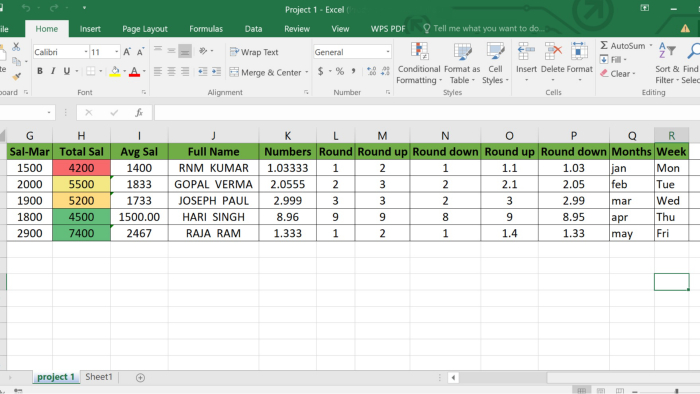Open the Data tab
This screenshot has height=394, width=700.
[253, 29]
